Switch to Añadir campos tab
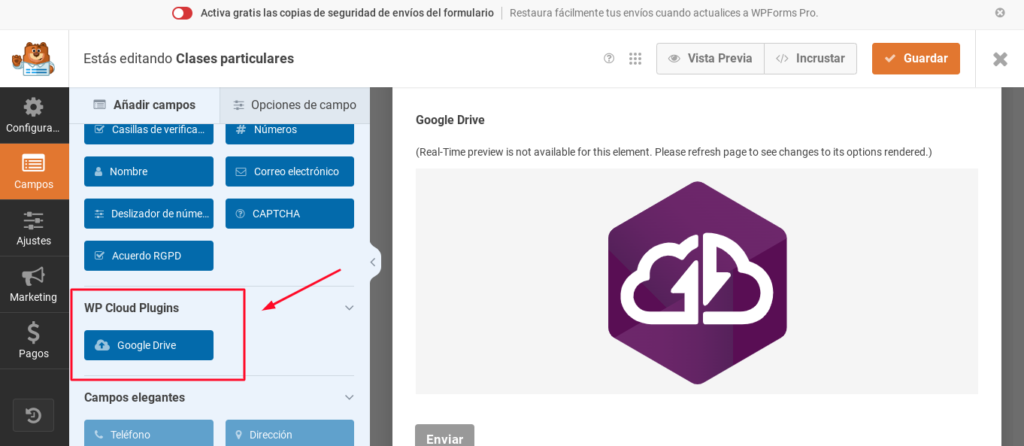This screenshot has width=1024, height=446. [x=144, y=105]
